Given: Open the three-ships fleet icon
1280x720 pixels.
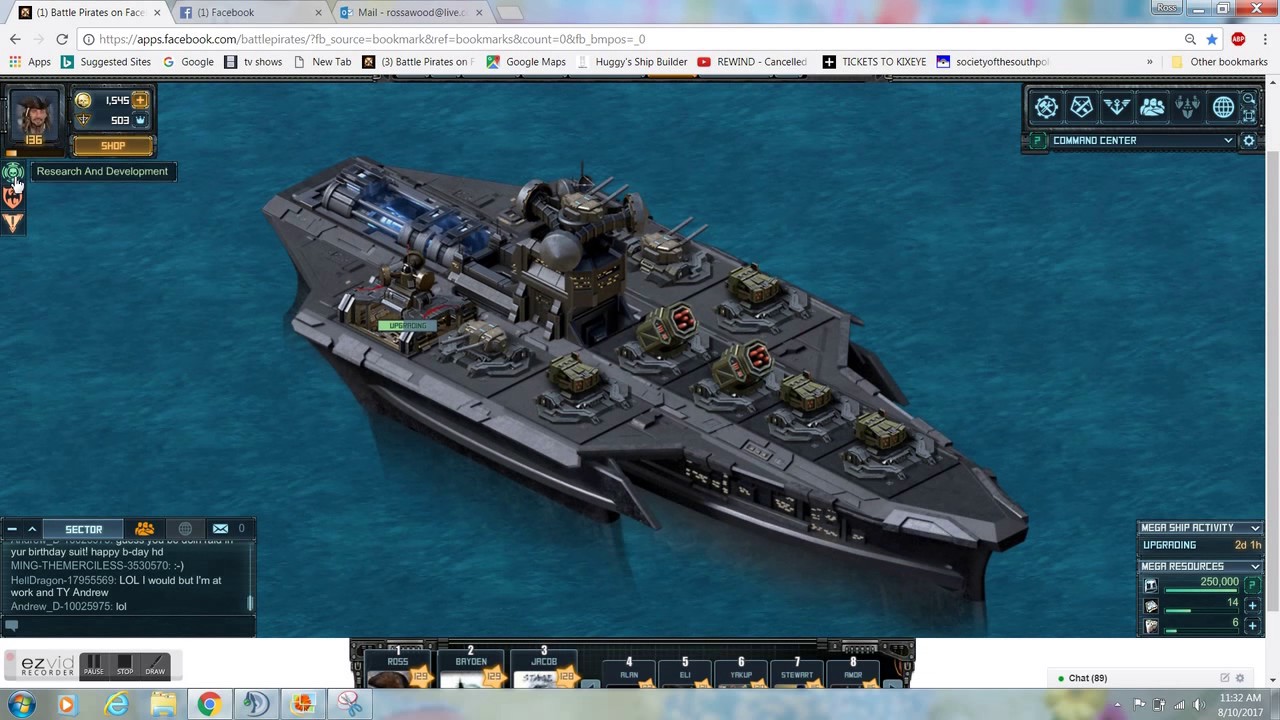Looking at the screenshot, I should pos(1187,107).
